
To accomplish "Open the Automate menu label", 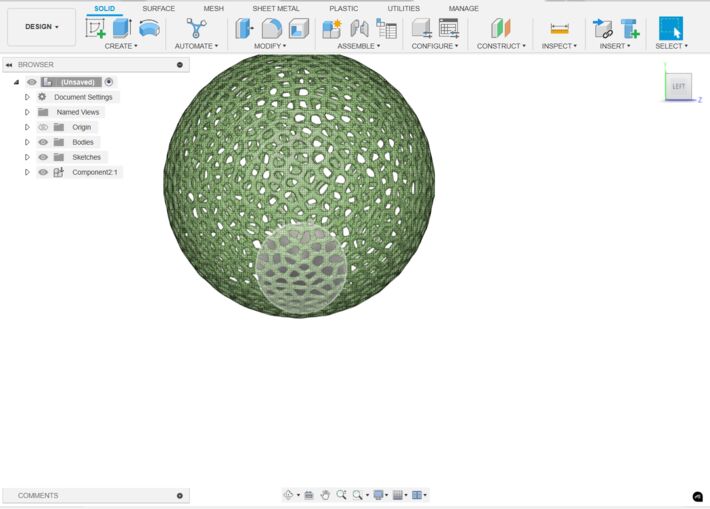I will click(196, 46).
